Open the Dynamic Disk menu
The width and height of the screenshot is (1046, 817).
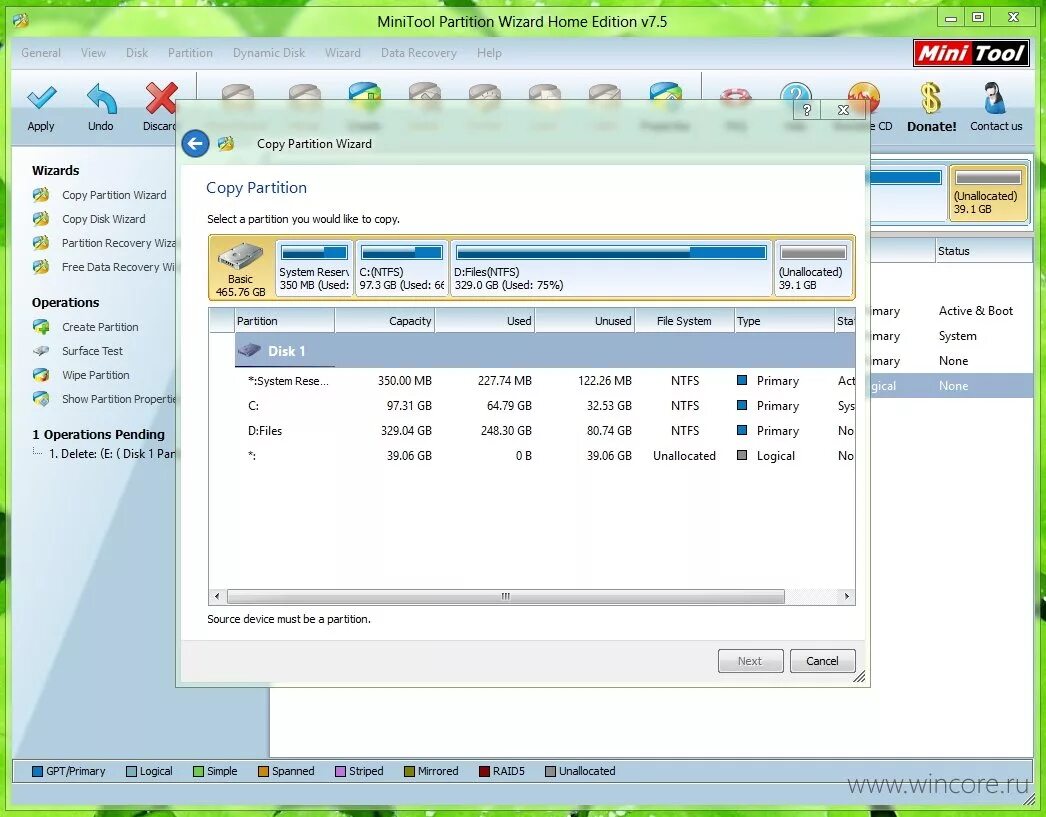coord(269,53)
